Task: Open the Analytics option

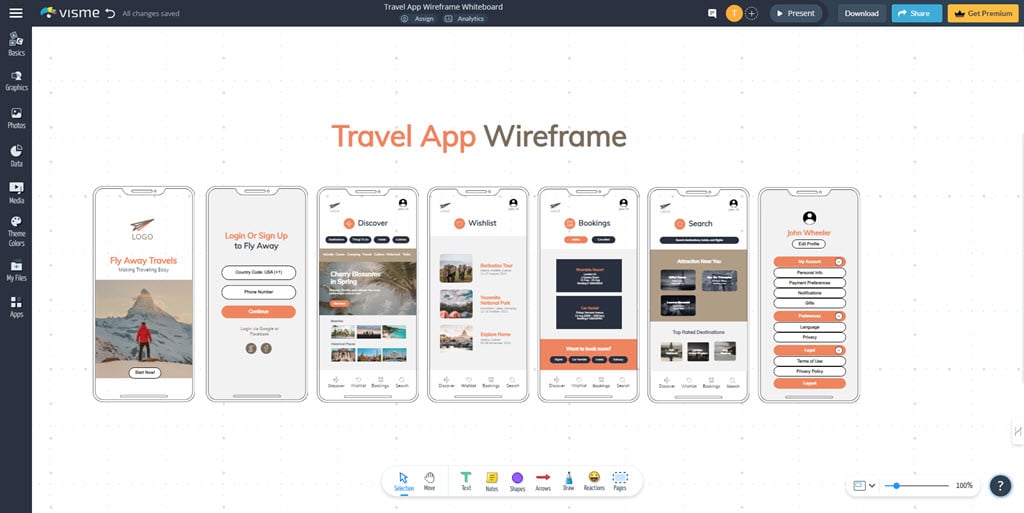Action: point(464,19)
